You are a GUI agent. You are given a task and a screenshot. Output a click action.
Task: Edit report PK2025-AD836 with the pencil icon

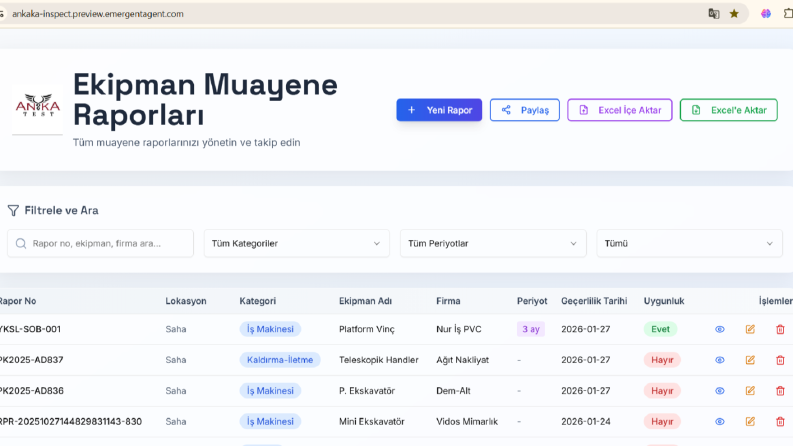point(750,391)
